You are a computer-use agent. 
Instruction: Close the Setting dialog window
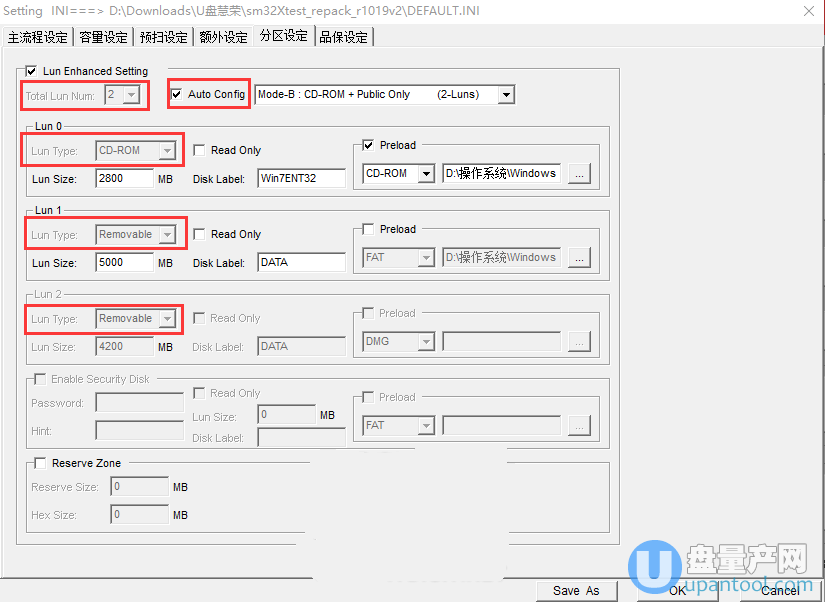808,10
